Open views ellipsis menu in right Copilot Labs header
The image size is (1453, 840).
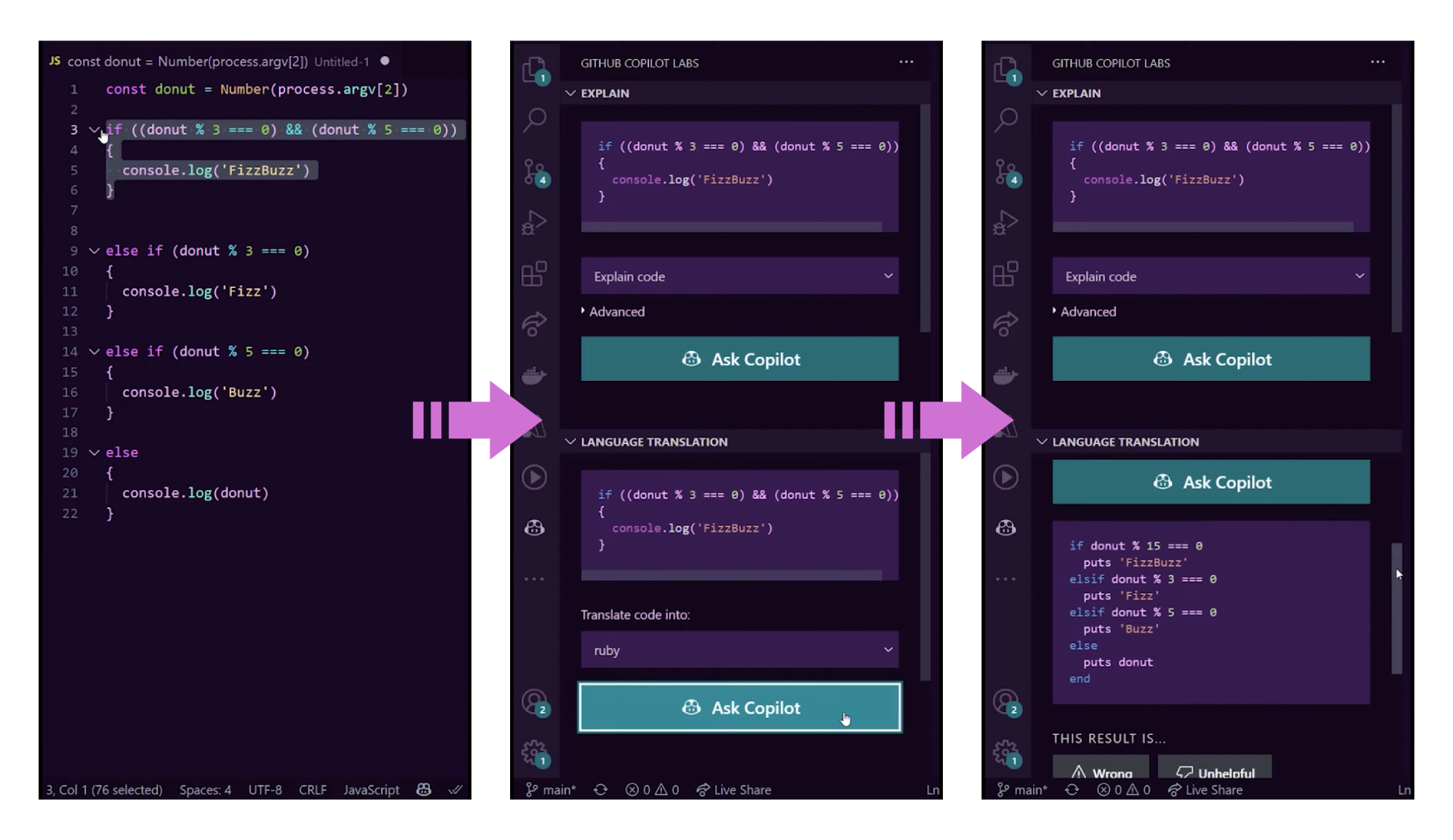coord(1378,62)
